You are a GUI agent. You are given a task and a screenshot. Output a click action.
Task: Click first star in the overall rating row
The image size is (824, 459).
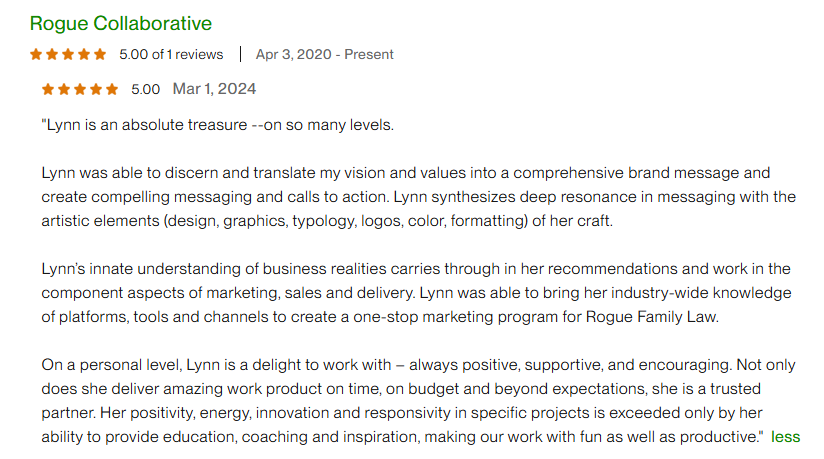[36, 54]
